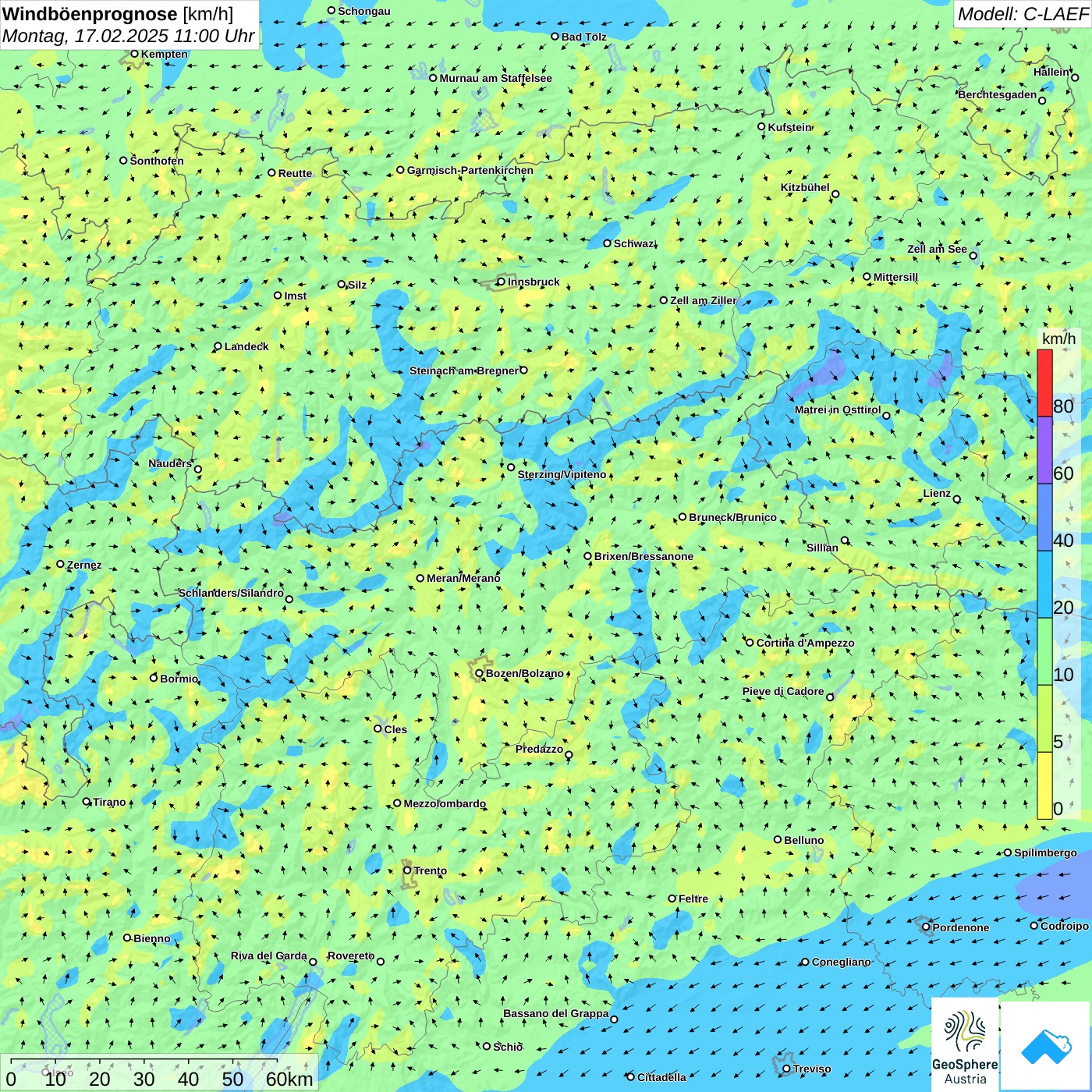Select the Bad Tölz city label
This screenshot has width=1092, height=1092.
(x=583, y=37)
